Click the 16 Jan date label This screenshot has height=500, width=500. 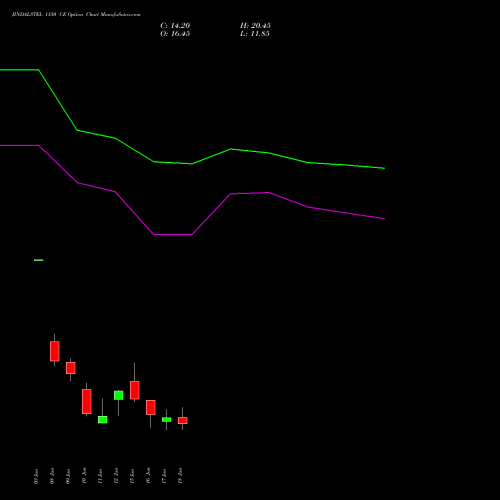148,476
